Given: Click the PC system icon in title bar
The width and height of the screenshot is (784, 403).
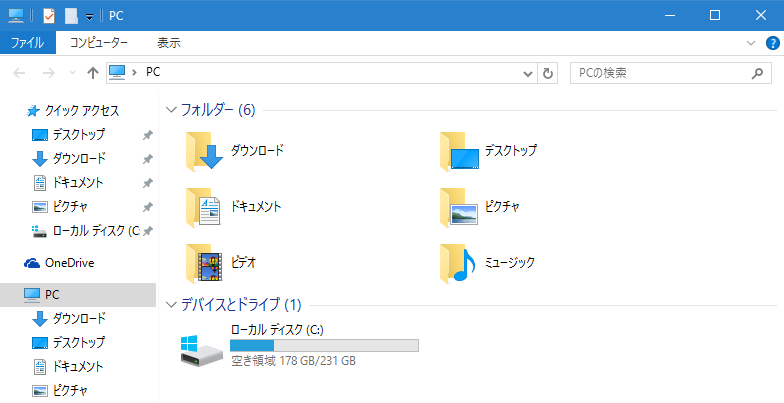Looking at the screenshot, I should [x=16, y=16].
